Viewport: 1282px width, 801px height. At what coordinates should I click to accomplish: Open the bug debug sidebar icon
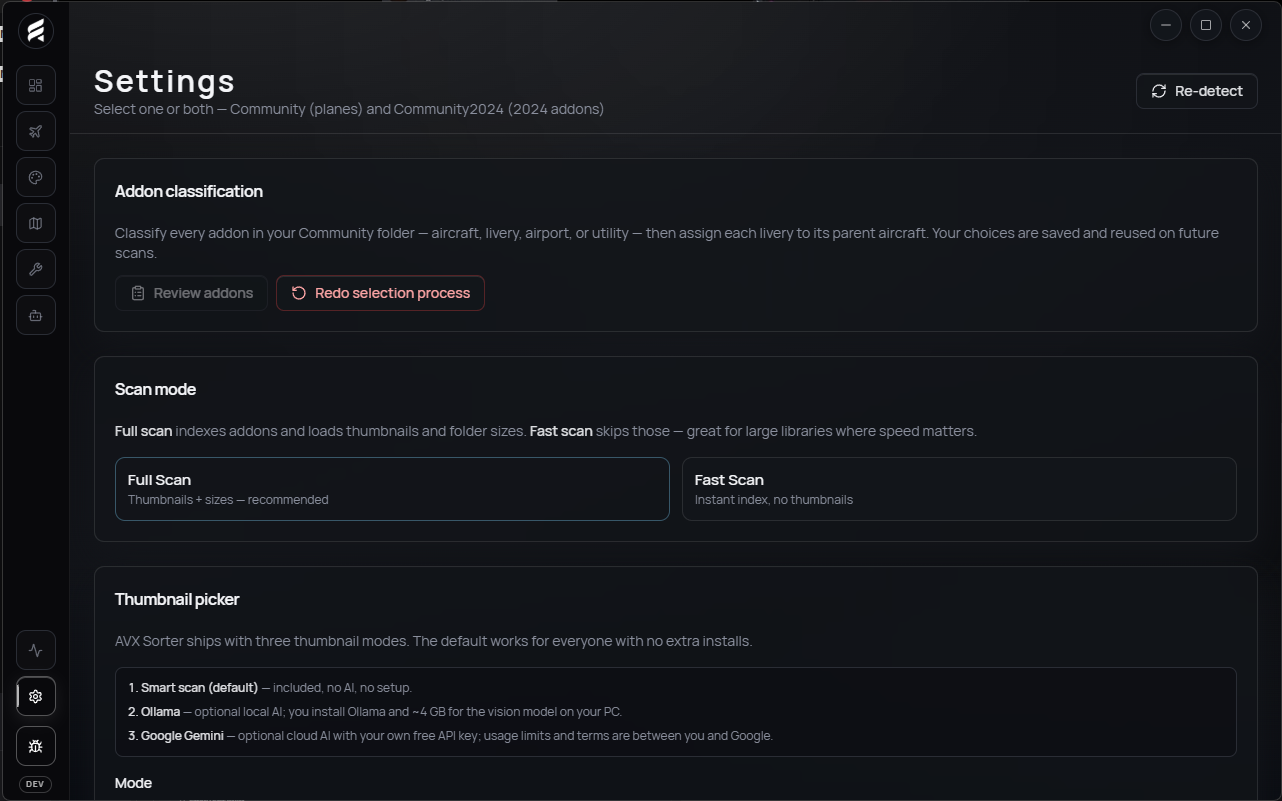click(x=36, y=746)
